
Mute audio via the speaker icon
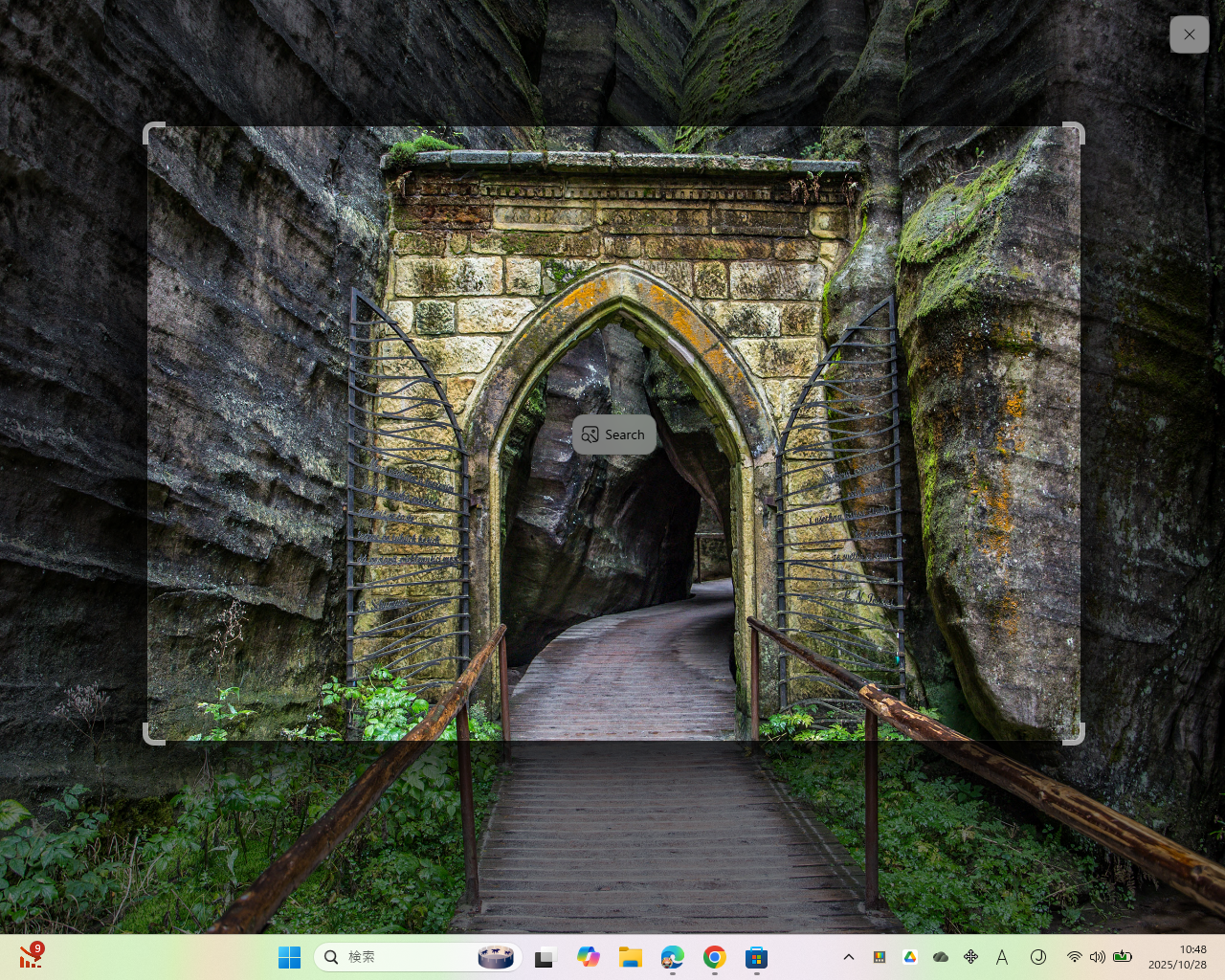click(1098, 956)
